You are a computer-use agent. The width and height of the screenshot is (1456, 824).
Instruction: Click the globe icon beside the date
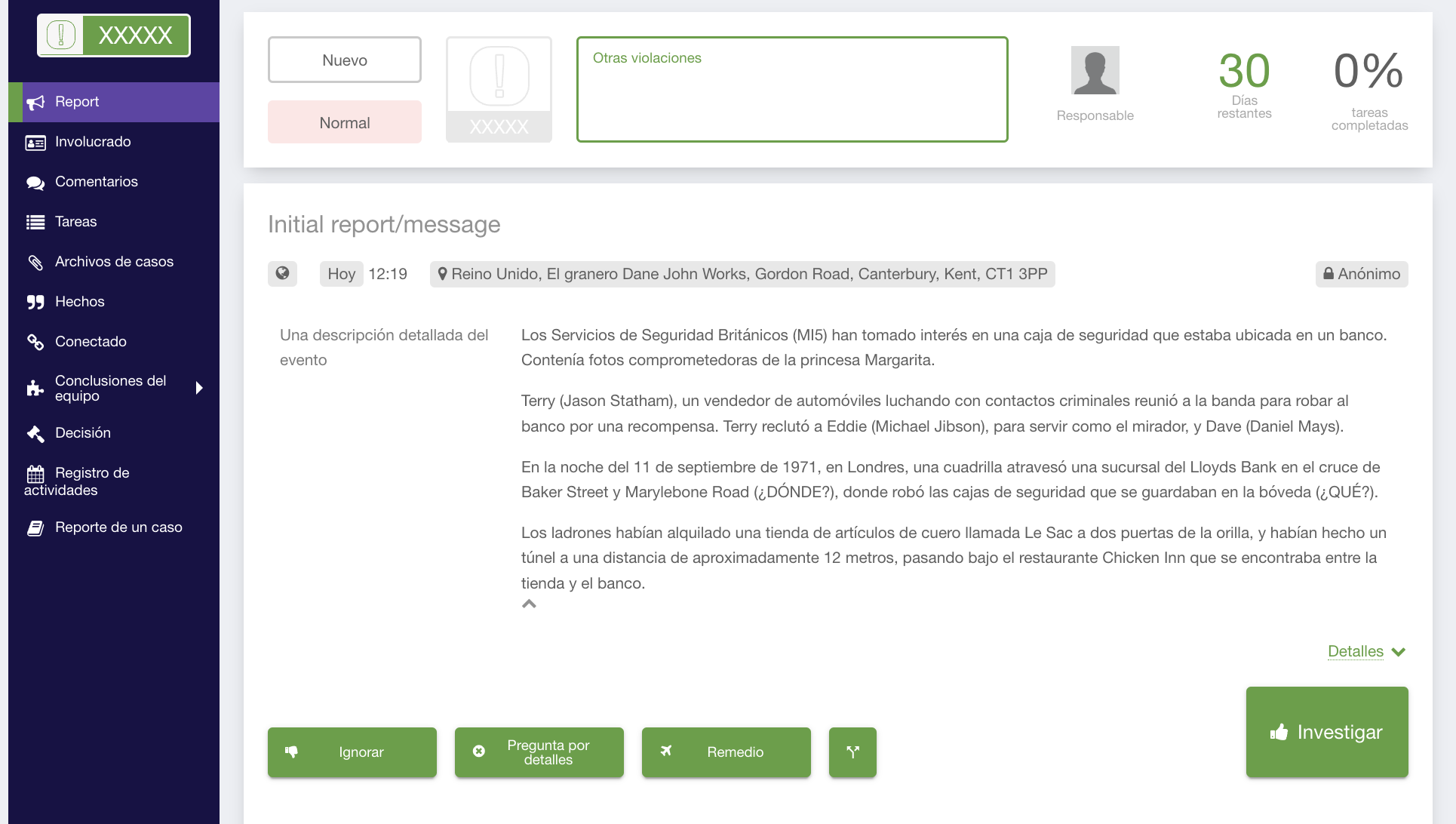point(282,273)
